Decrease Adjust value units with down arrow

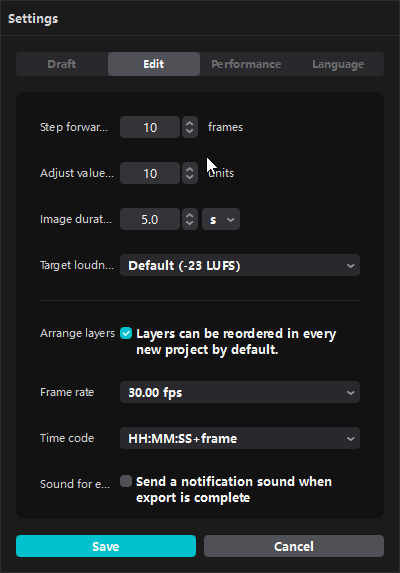click(189, 178)
